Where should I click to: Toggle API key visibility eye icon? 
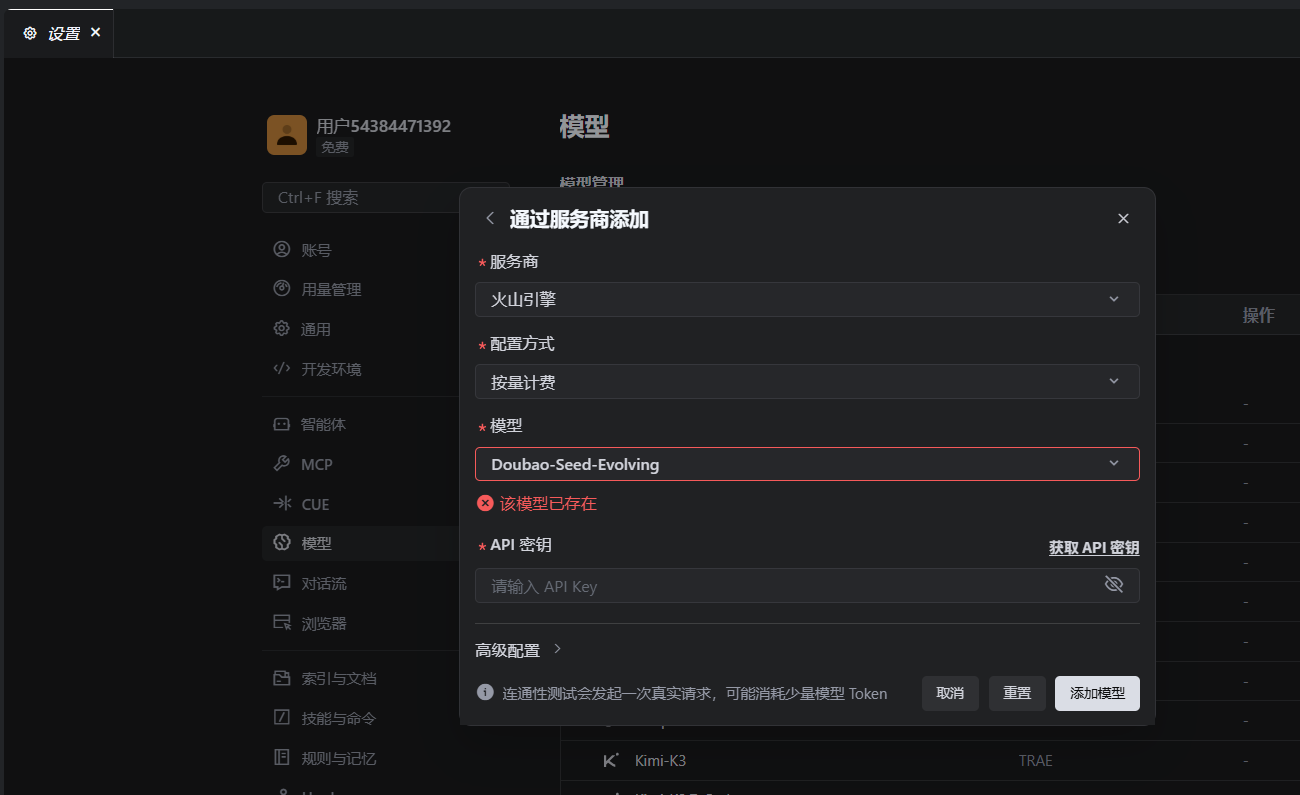click(1114, 585)
